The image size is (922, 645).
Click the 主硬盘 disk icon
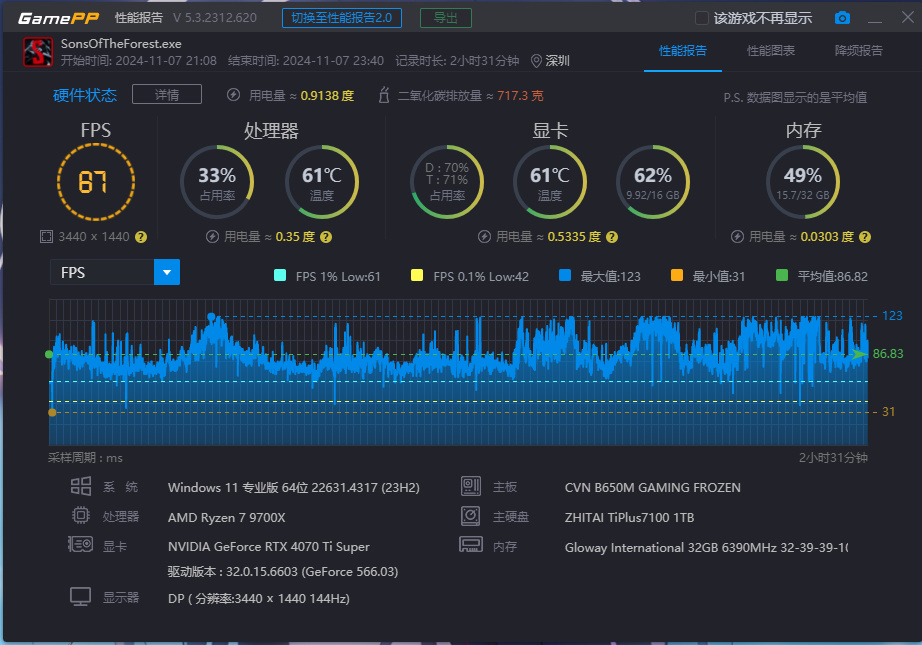pos(471,516)
